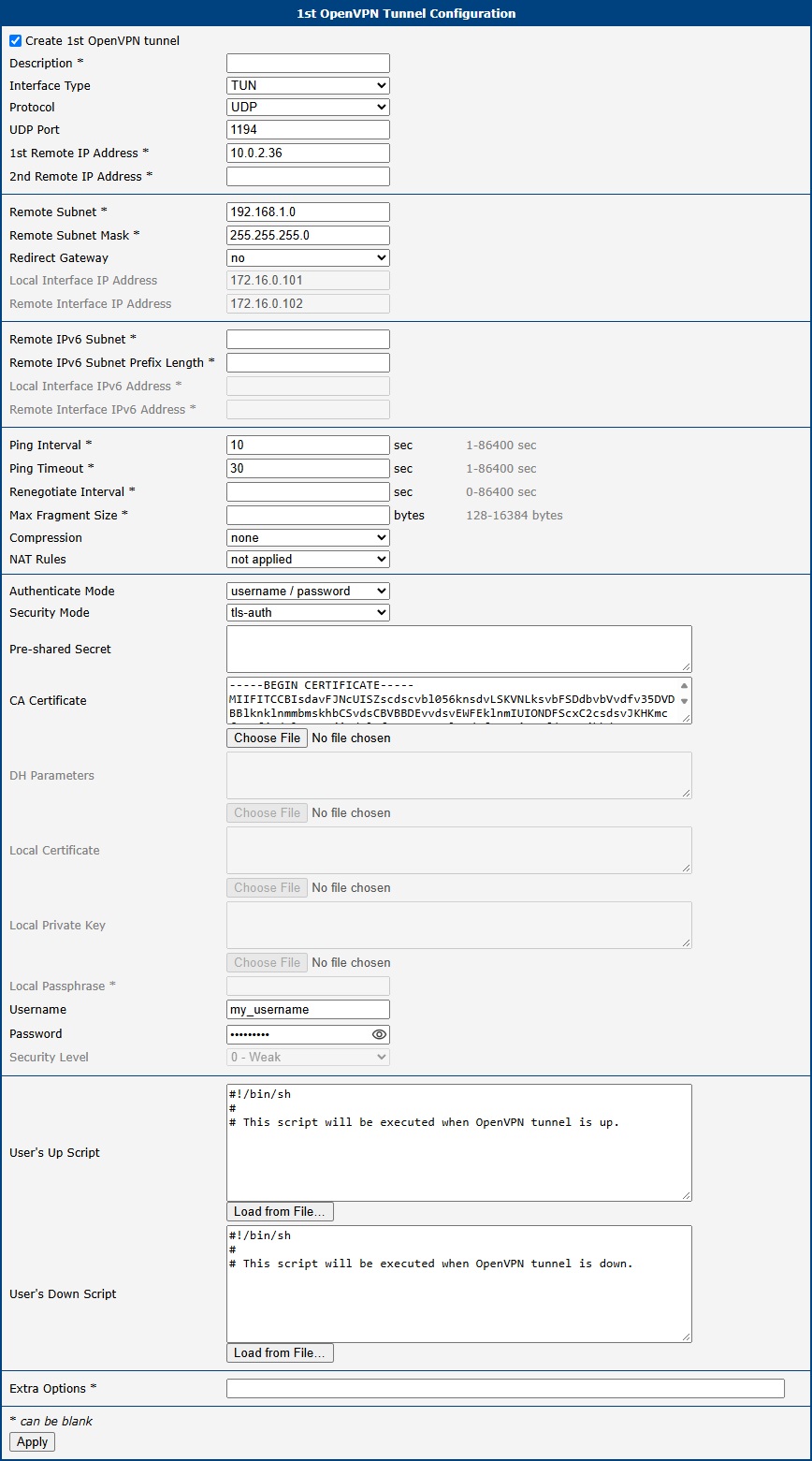812x1461 pixels.
Task: Click the Remote Subnet field
Action: (x=308, y=212)
